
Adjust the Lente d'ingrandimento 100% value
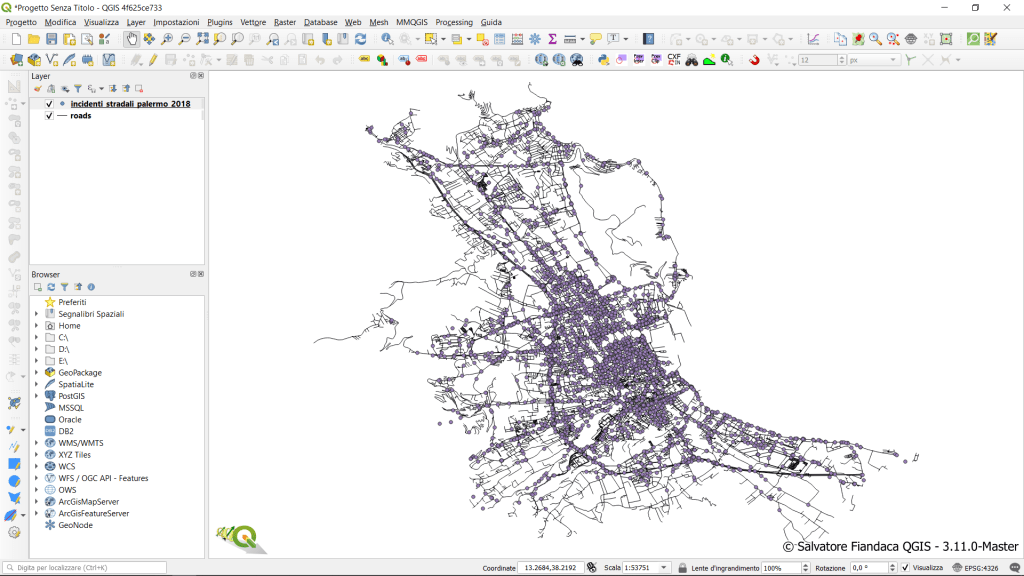pyautogui.click(x=778, y=567)
